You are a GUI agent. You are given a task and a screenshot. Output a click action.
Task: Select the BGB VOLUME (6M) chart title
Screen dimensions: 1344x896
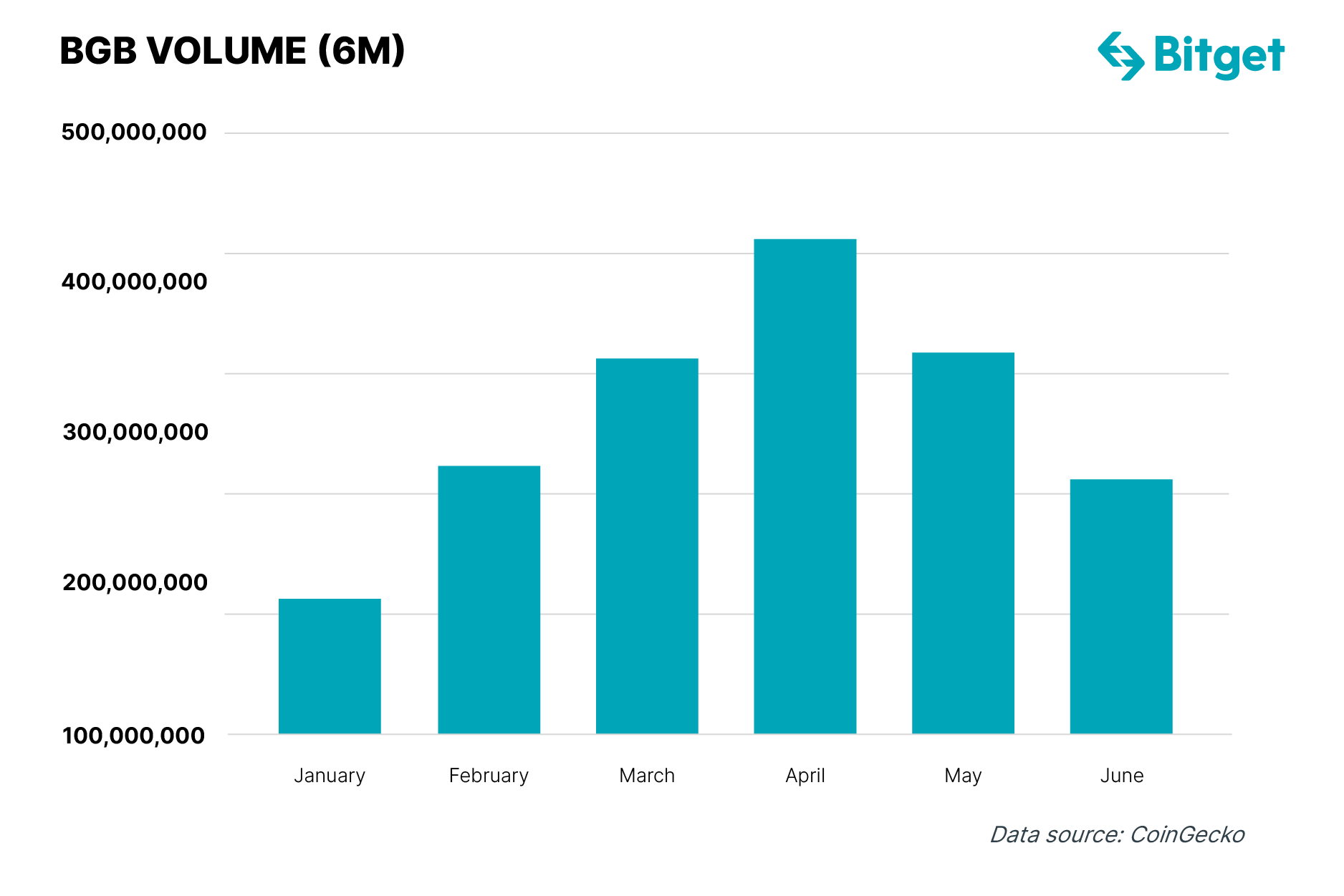(232, 51)
